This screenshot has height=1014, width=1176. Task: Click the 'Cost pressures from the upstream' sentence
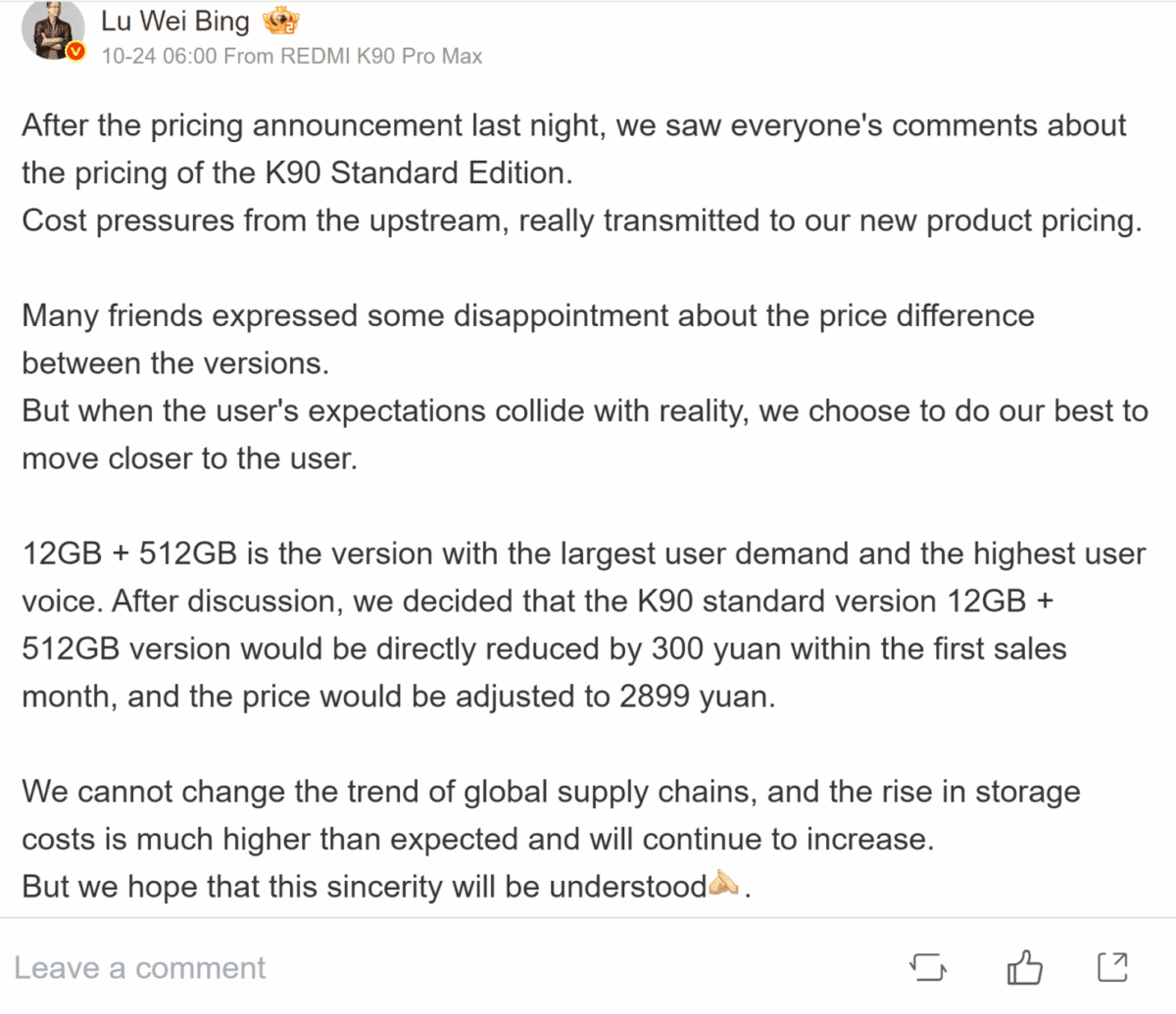[581, 220]
